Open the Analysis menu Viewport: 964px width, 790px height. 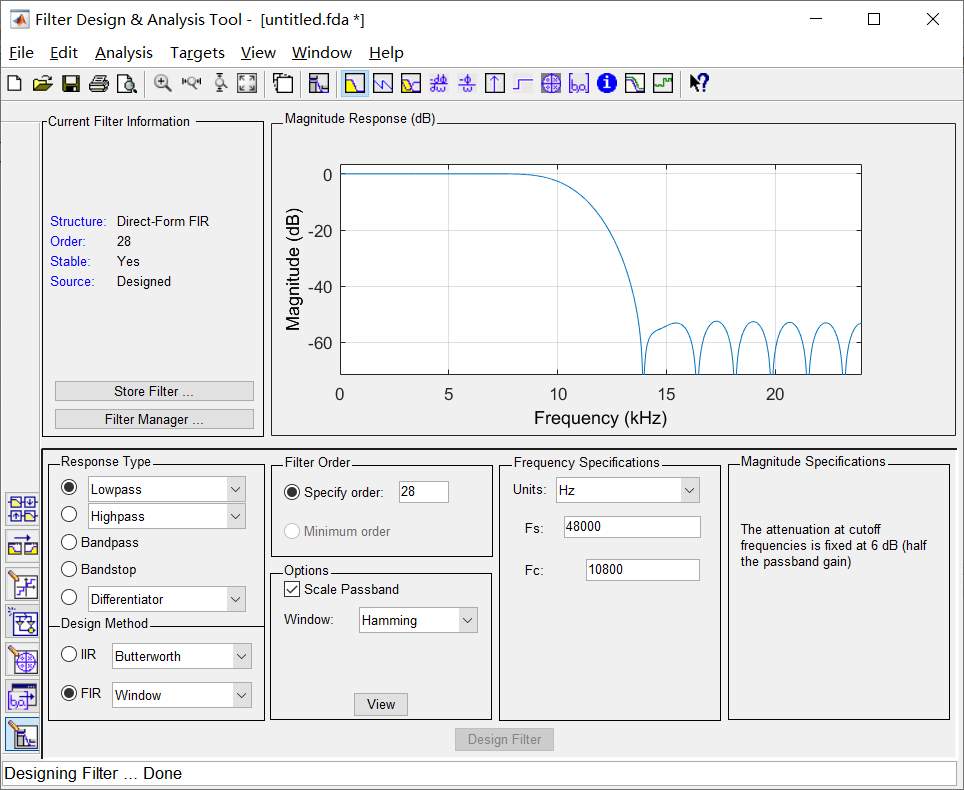(124, 53)
